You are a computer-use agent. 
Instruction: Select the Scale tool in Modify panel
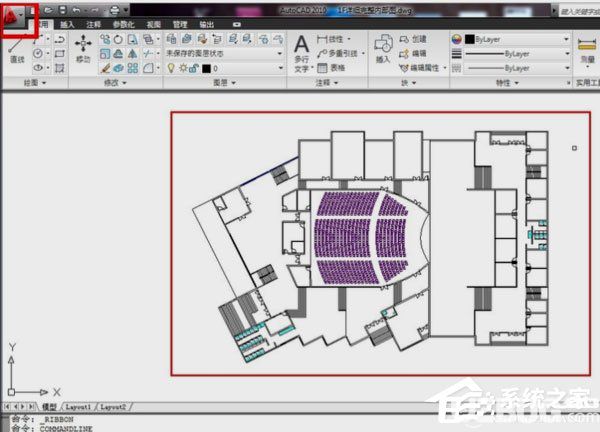105,54
